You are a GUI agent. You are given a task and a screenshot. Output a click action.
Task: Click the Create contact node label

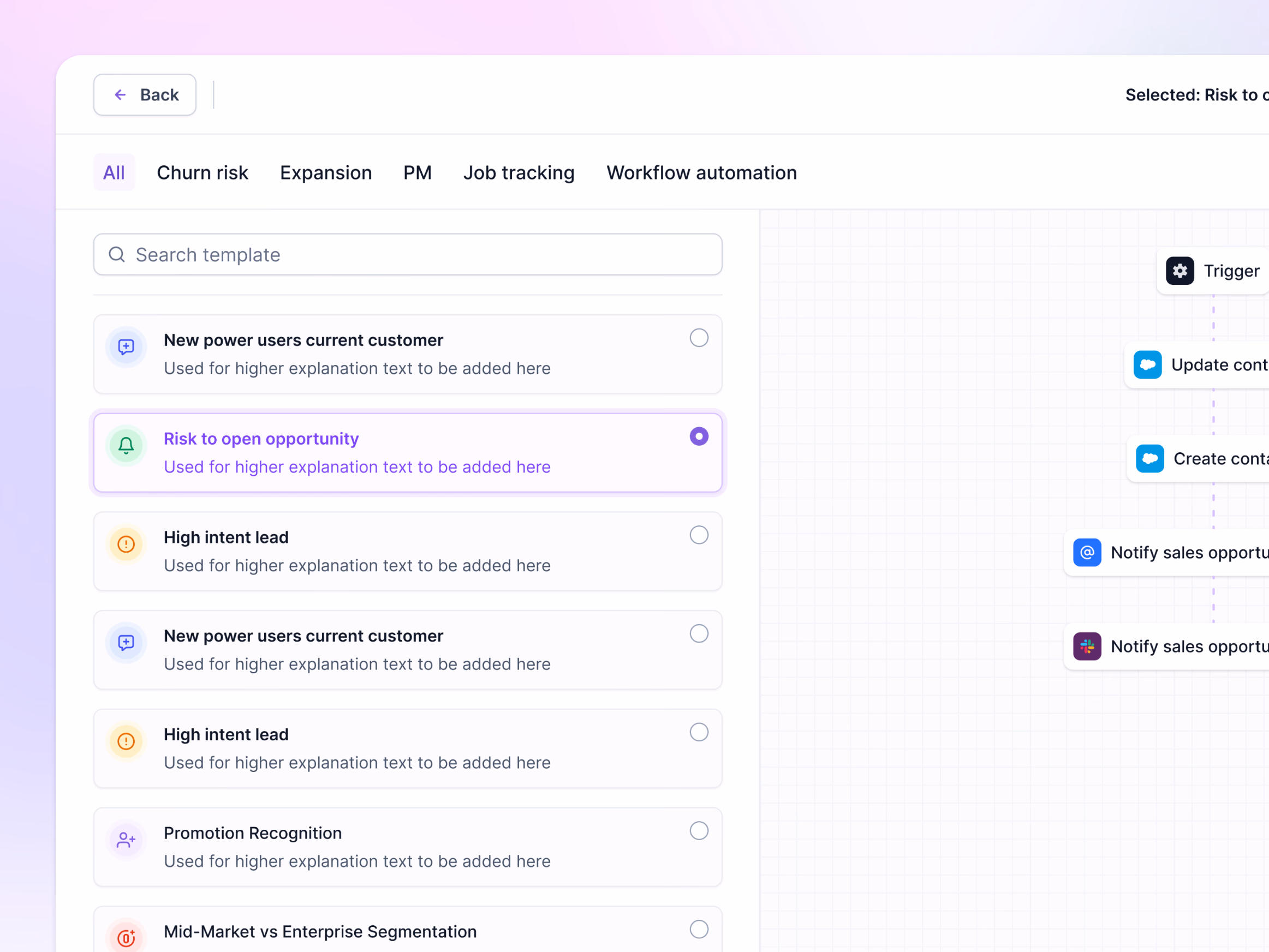pos(1221,459)
